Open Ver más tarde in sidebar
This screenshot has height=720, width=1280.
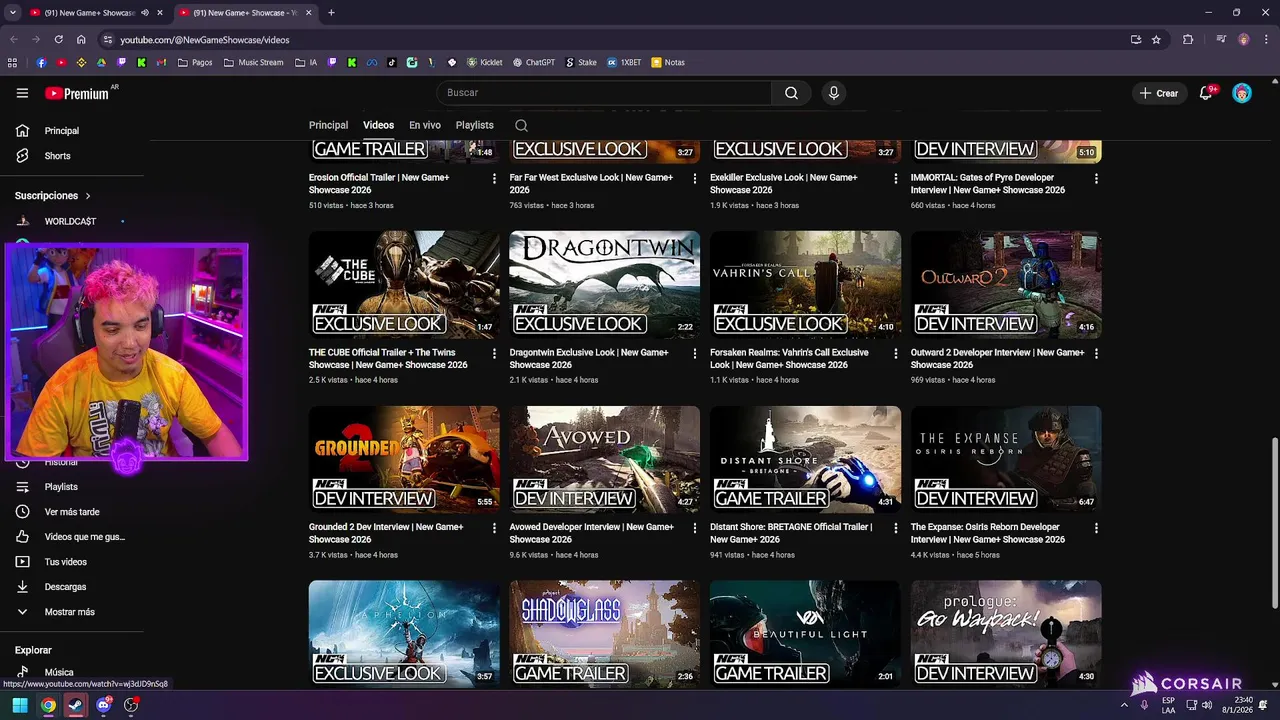pyautogui.click(x=72, y=512)
